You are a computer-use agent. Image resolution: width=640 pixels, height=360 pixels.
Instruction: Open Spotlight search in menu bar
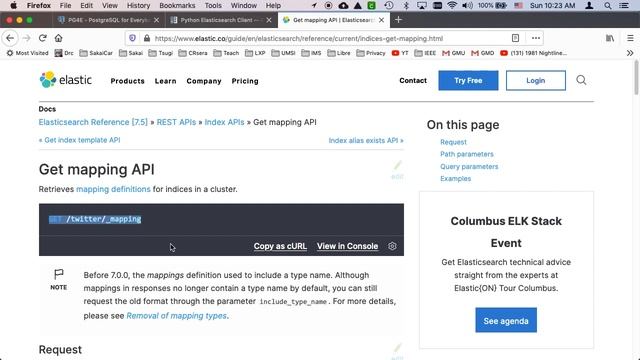(x=608, y=5)
